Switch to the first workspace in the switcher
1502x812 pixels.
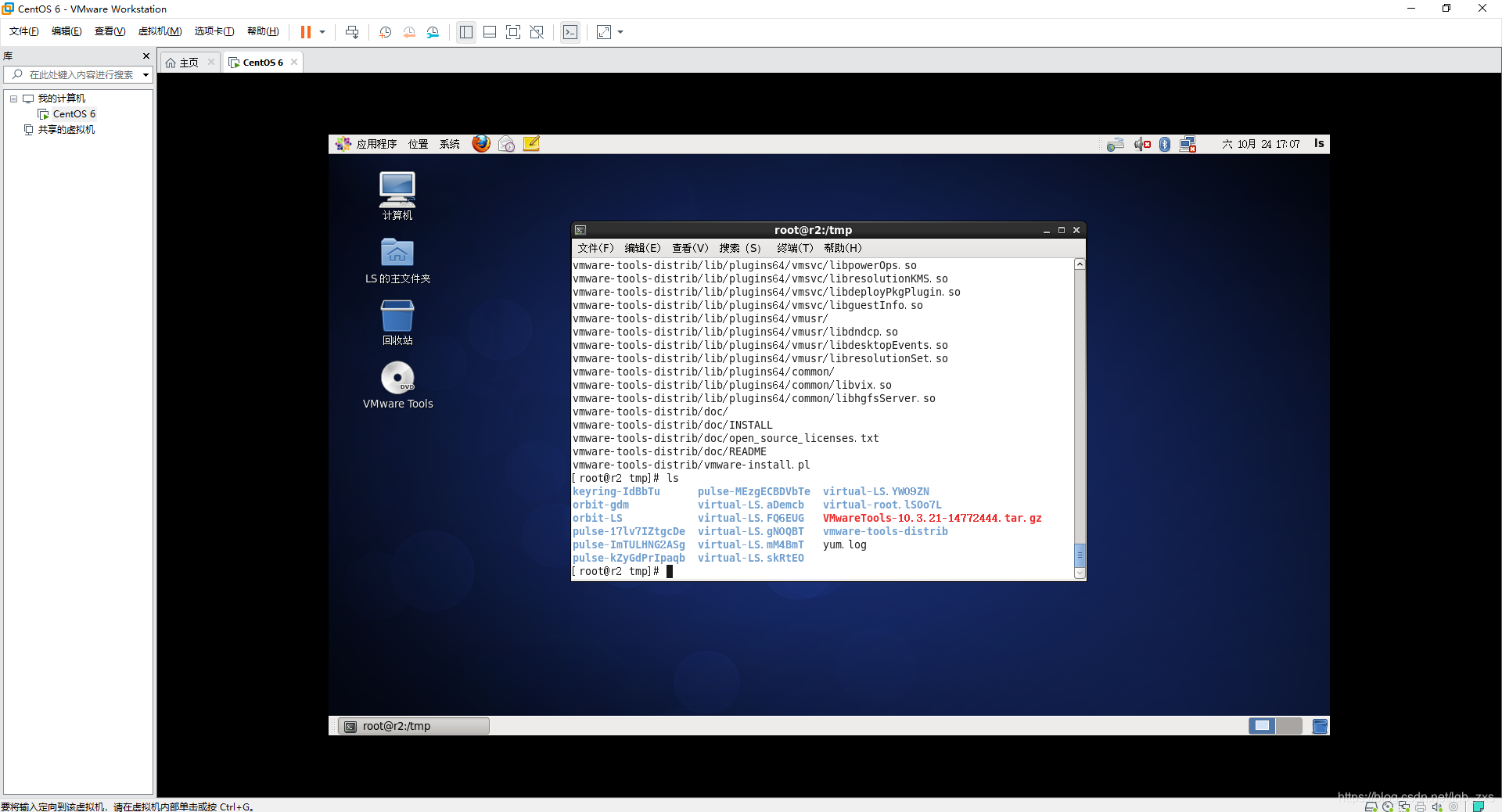(x=1262, y=726)
